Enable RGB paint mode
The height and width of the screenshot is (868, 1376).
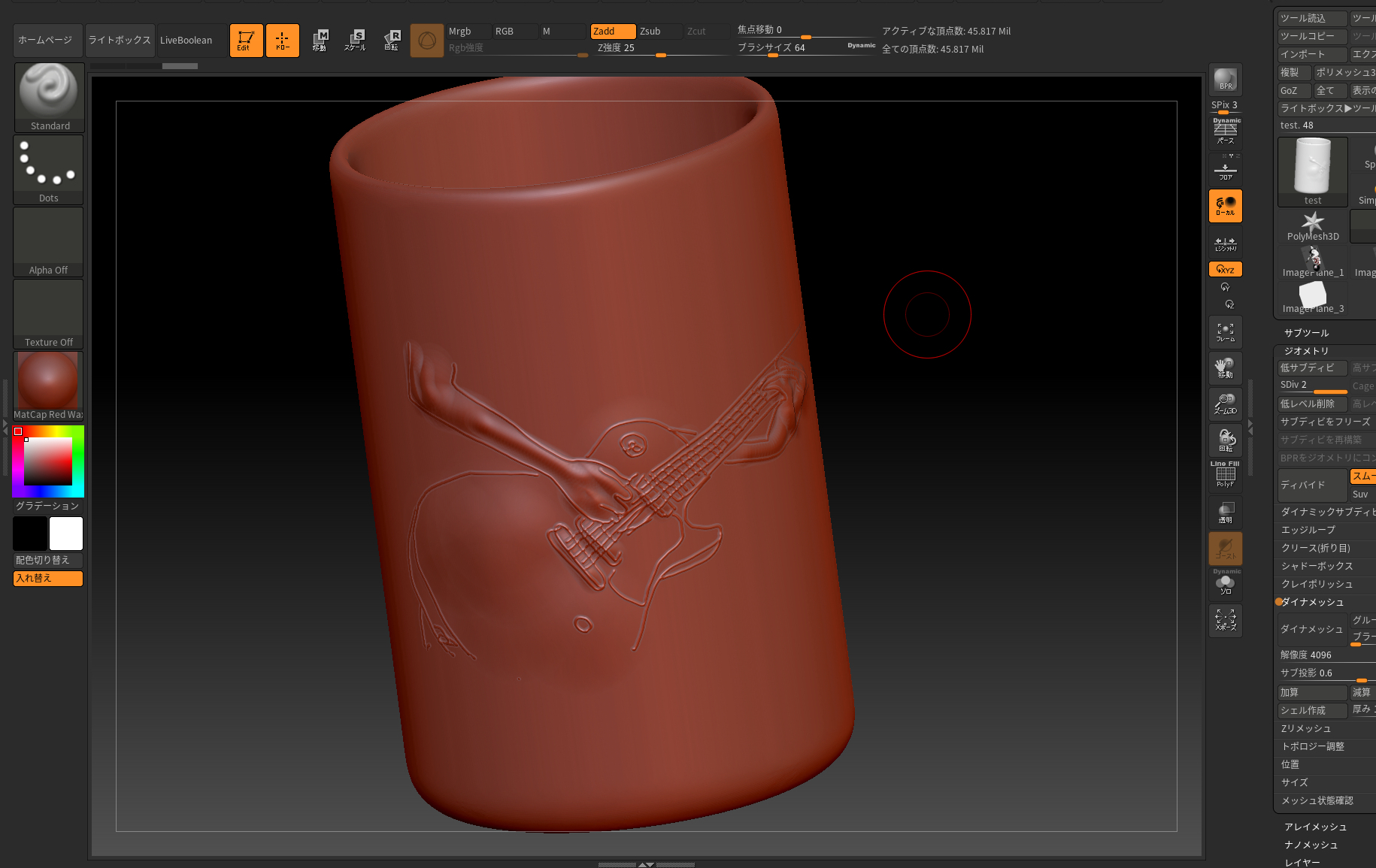(515, 32)
